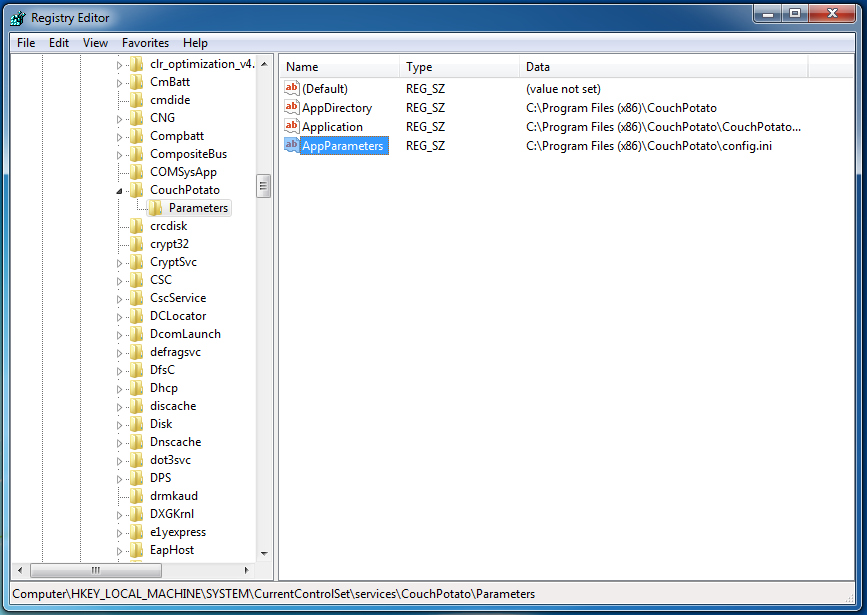Select the AppParameters value name
Image resolution: width=867 pixels, height=615 pixels.
[343, 145]
